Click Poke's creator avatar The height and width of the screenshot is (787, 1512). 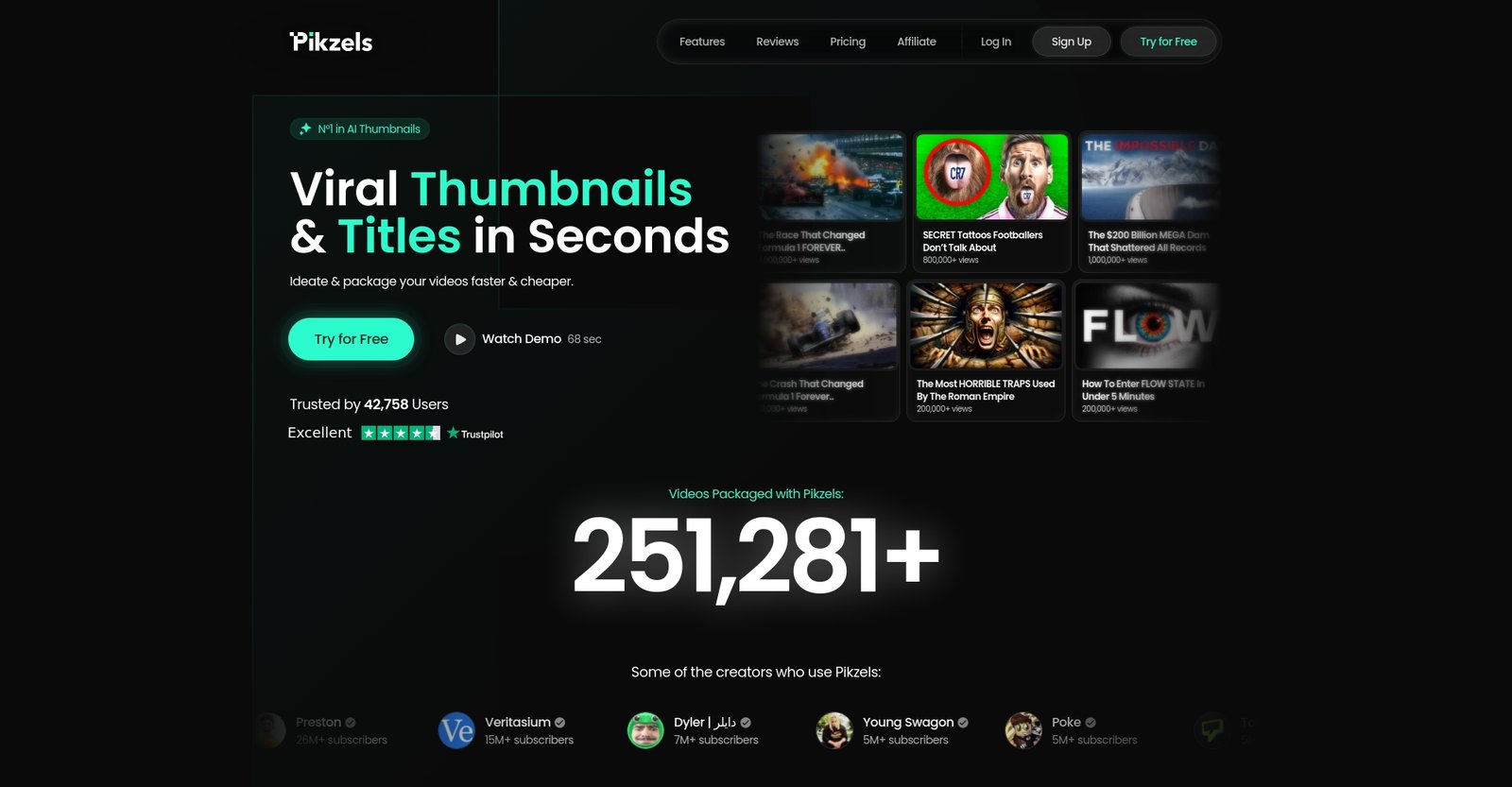pos(1023,730)
